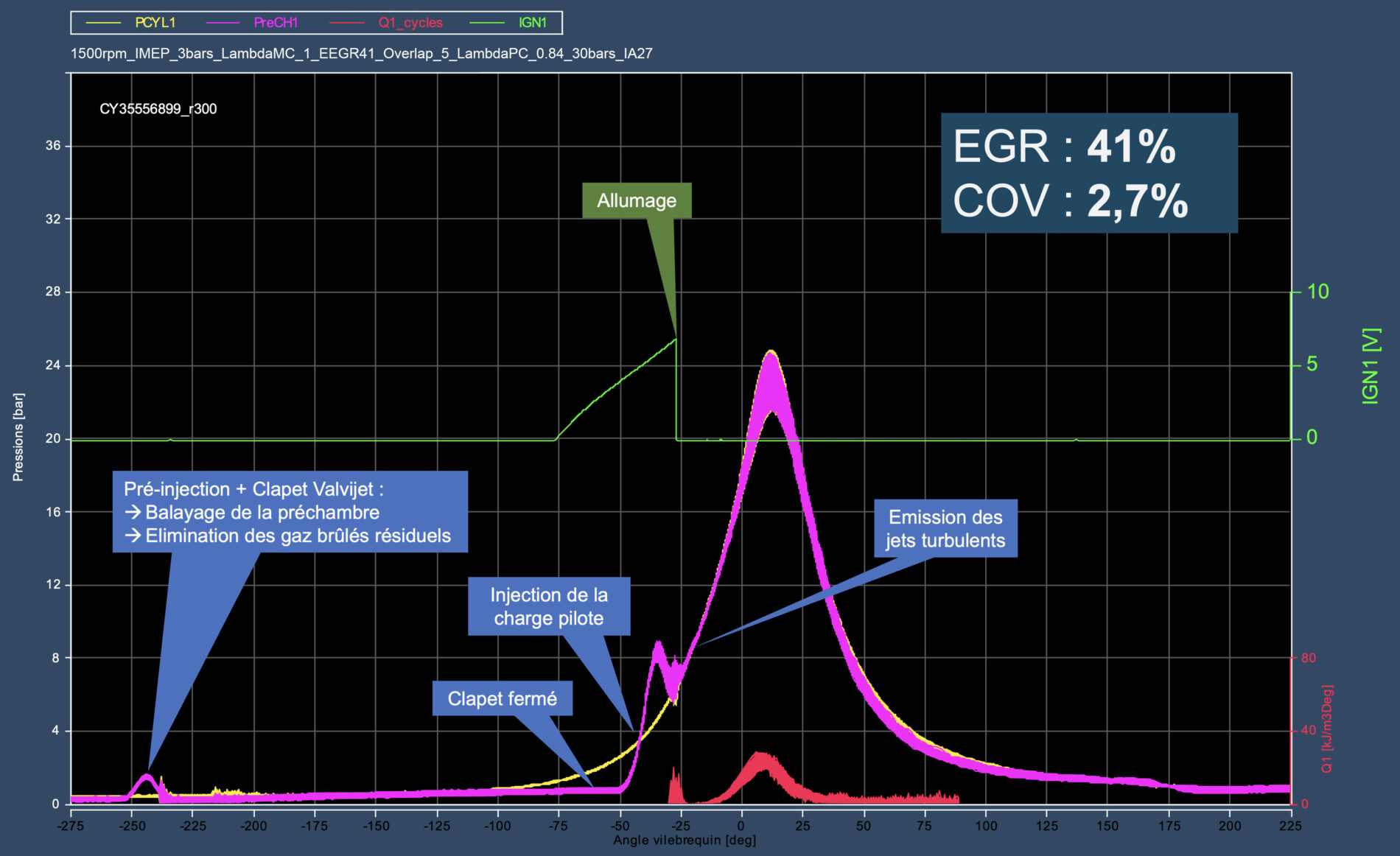Screen dimensions: 1400x856
Task: Select the Injection de la charge pilote callout
Action: pos(549,606)
